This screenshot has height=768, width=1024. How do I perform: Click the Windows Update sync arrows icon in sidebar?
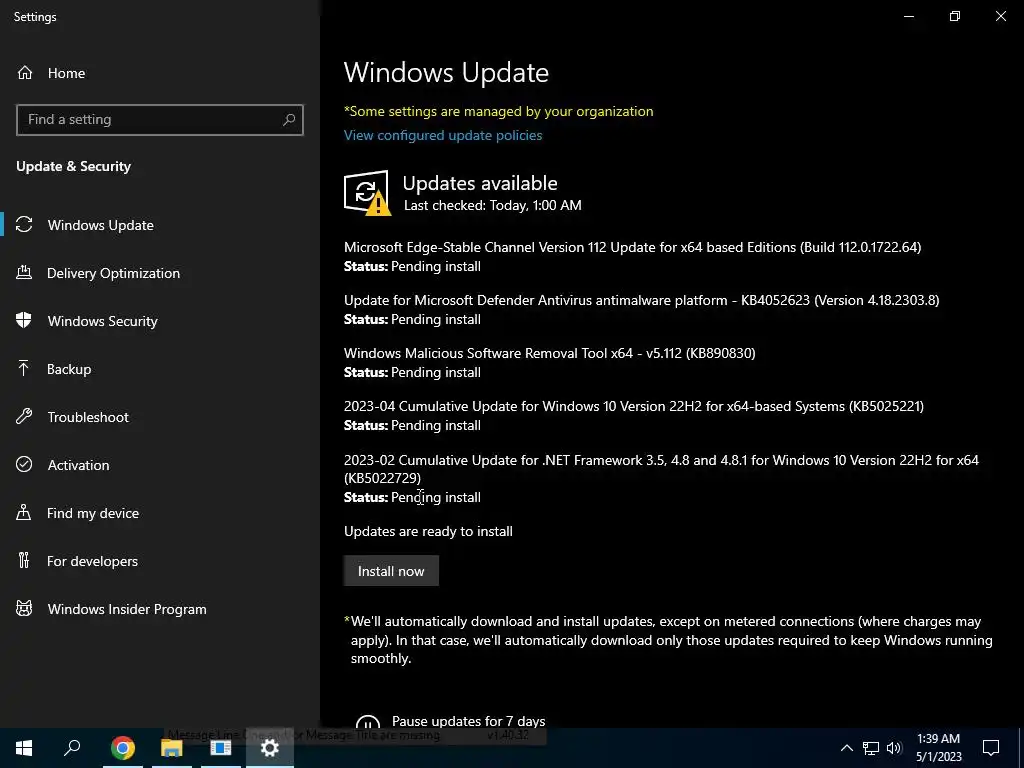coord(24,225)
